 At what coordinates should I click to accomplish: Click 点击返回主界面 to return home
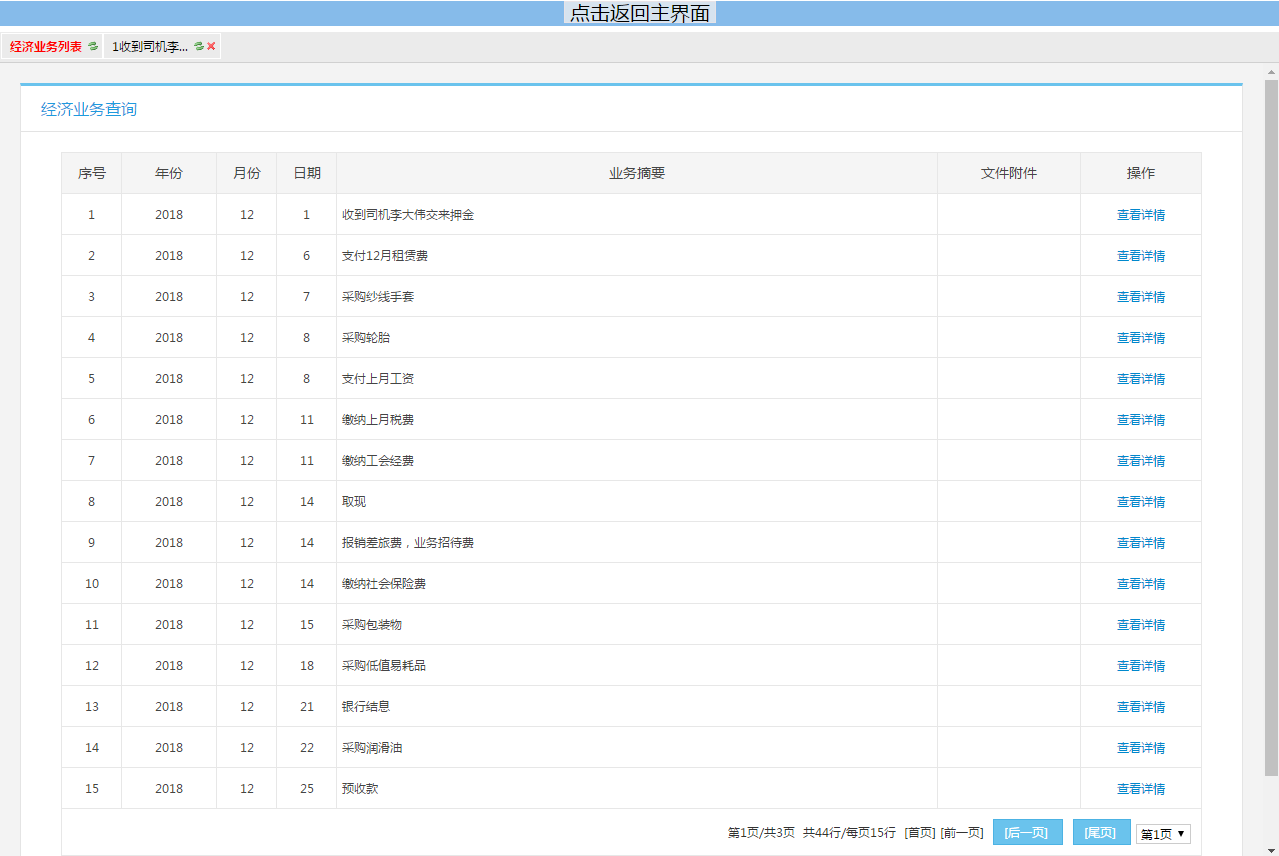pyautogui.click(x=640, y=13)
